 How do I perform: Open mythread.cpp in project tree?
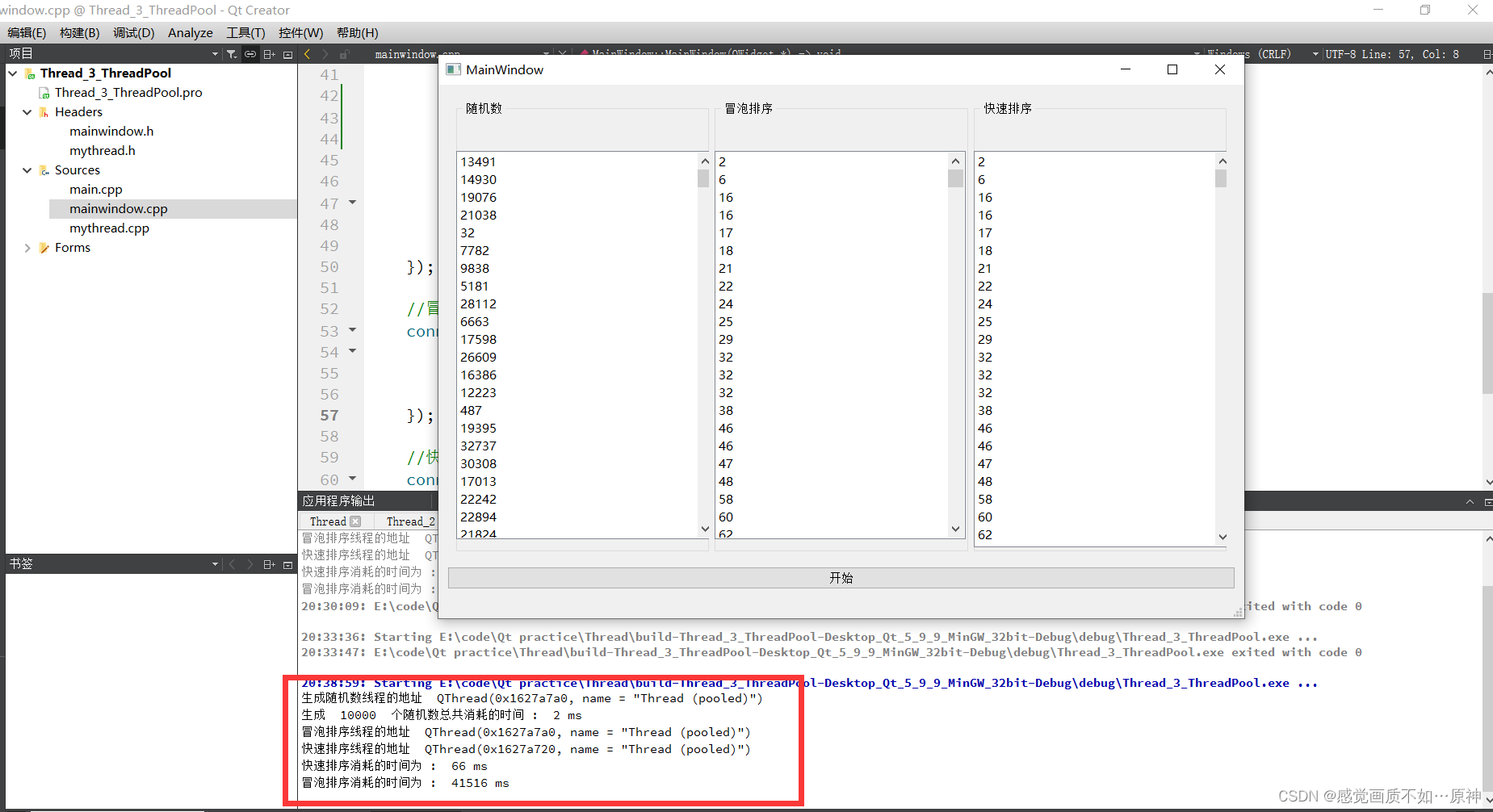tap(109, 228)
